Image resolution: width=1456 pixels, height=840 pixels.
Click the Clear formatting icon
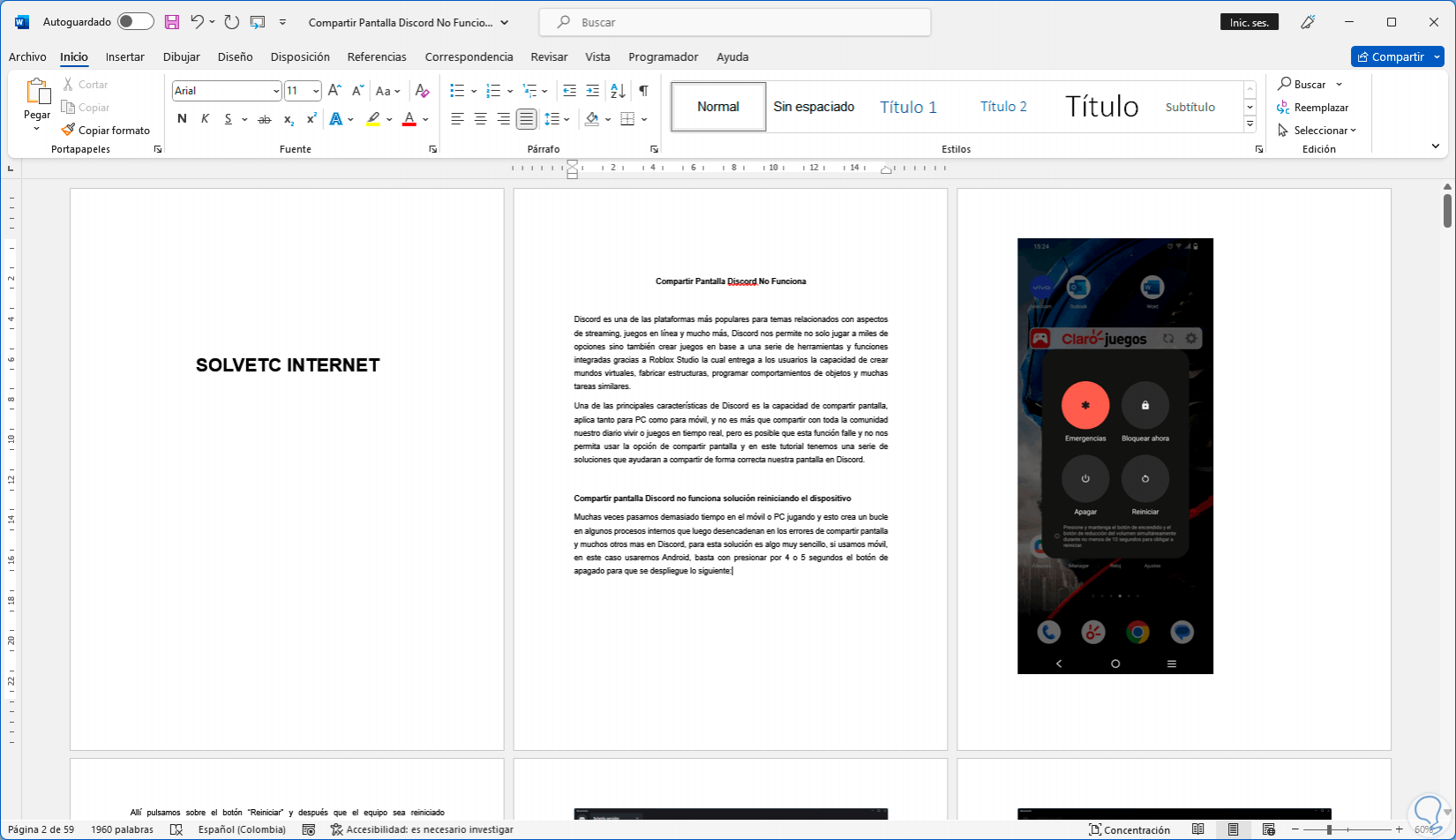(422, 91)
